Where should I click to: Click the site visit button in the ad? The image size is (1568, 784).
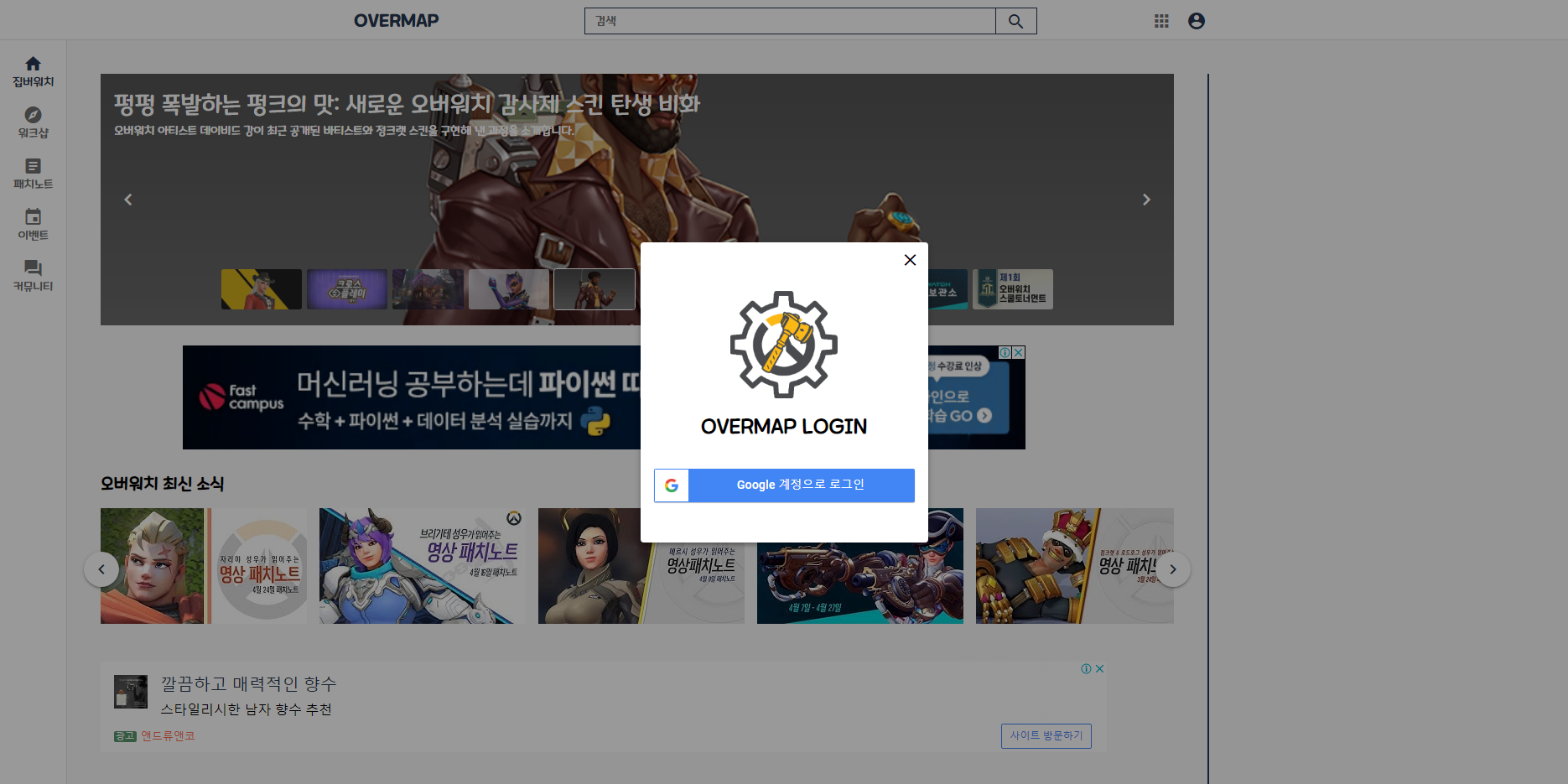1046,736
